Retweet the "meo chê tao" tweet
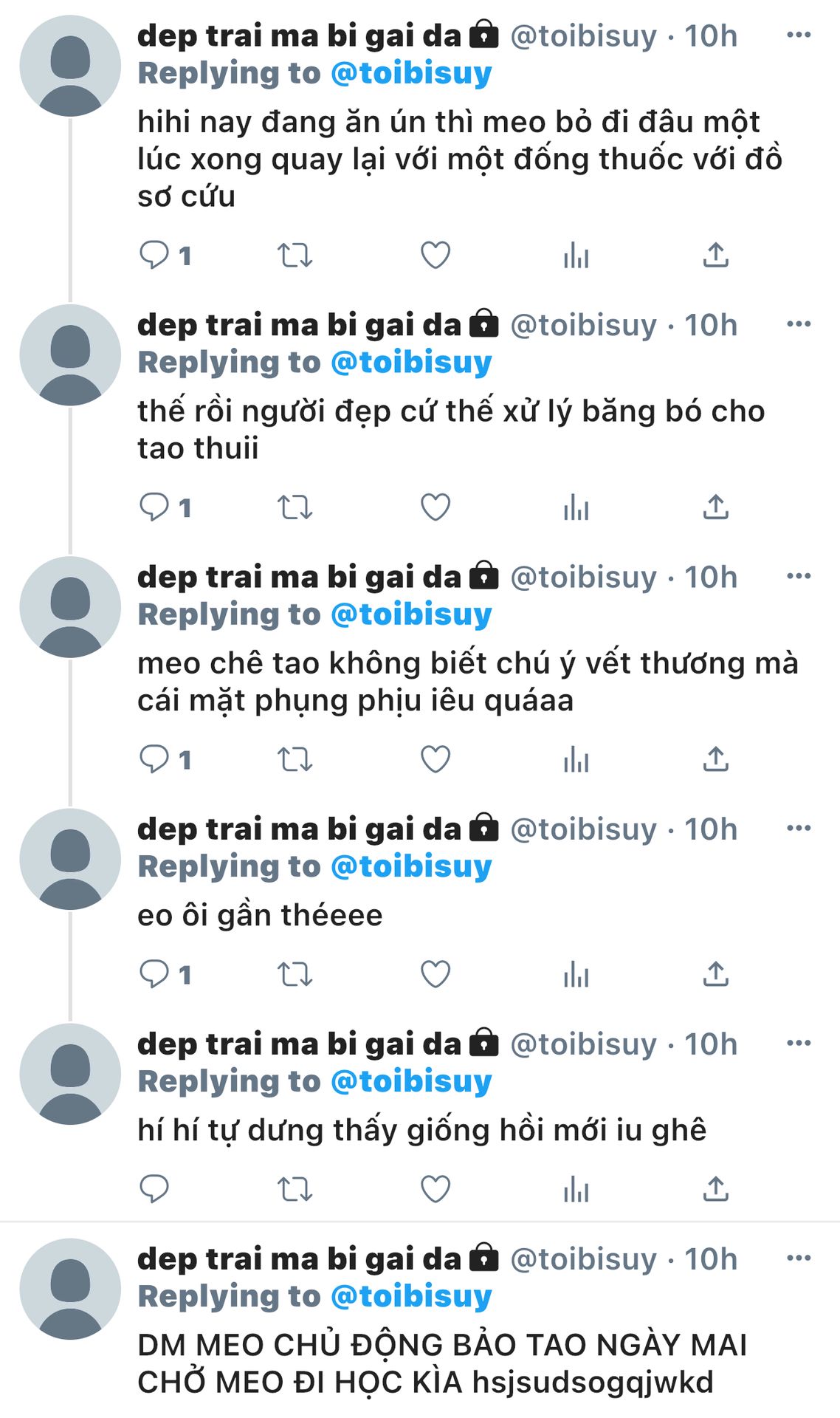This screenshot has height=1418, width=840. tap(295, 759)
